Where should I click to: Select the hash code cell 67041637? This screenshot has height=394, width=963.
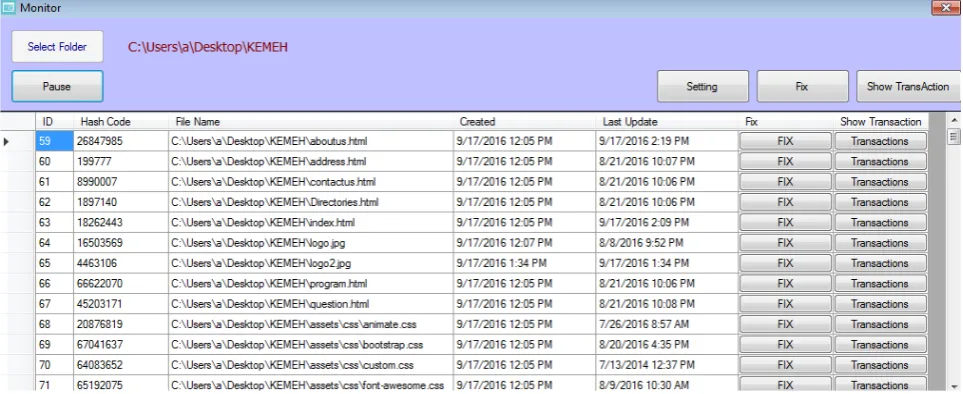[121, 345]
